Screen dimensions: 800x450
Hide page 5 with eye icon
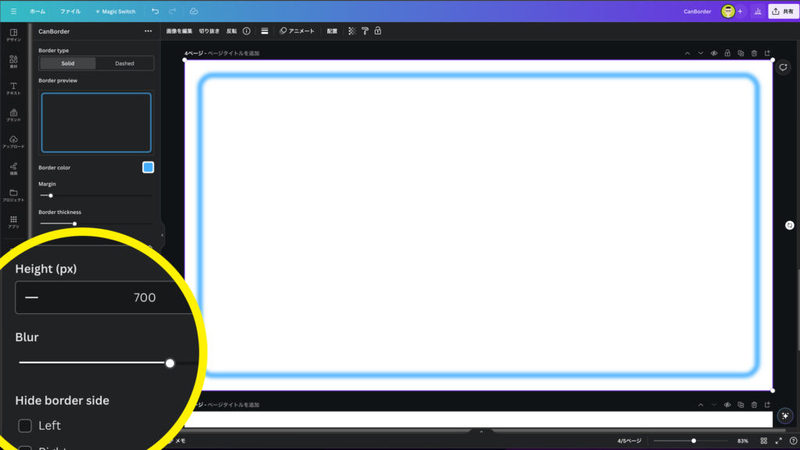click(727, 405)
